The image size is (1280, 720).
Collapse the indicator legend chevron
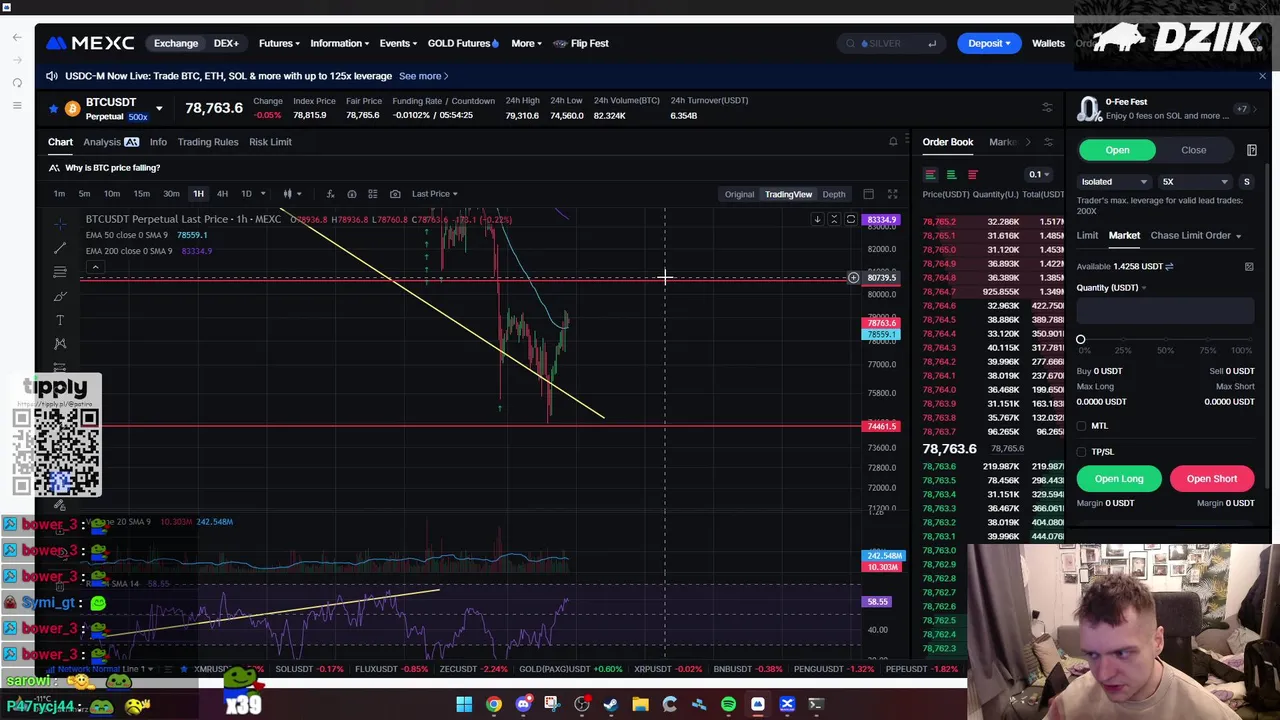[x=95, y=267]
